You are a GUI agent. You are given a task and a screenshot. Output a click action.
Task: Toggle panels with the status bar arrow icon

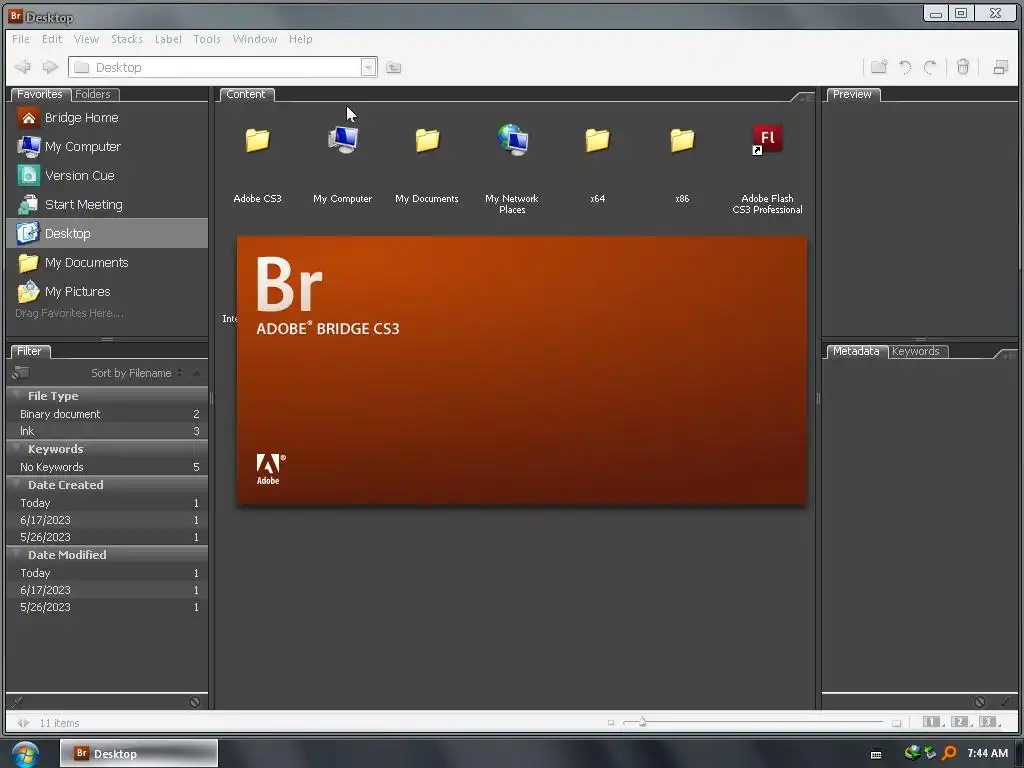(x=24, y=723)
